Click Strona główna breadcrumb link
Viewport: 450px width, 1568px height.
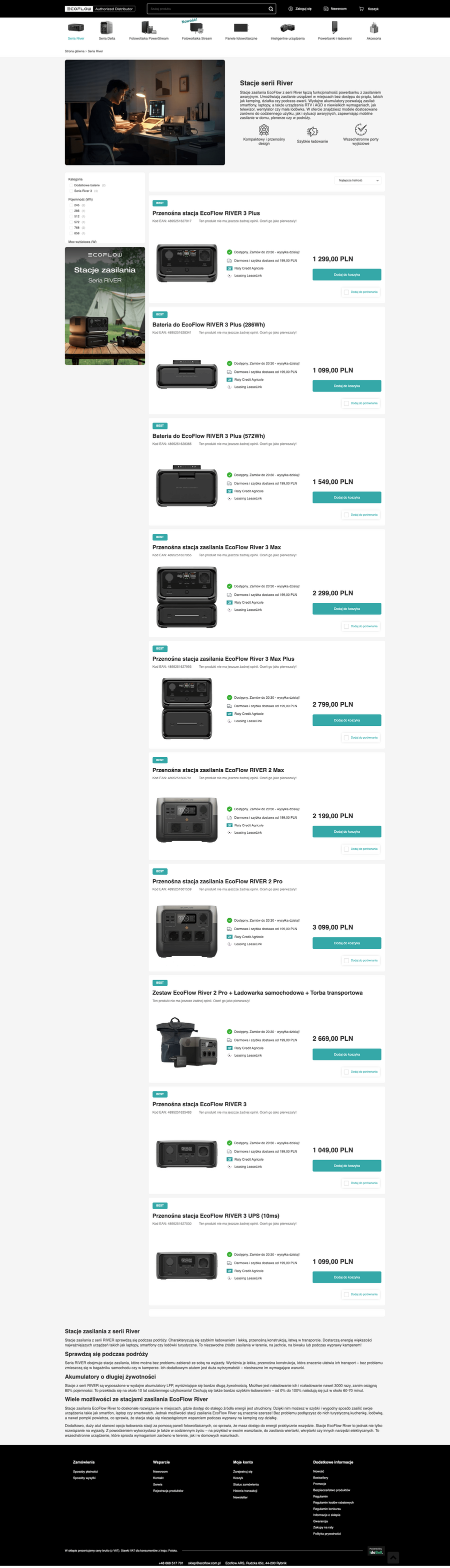[x=74, y=51]
